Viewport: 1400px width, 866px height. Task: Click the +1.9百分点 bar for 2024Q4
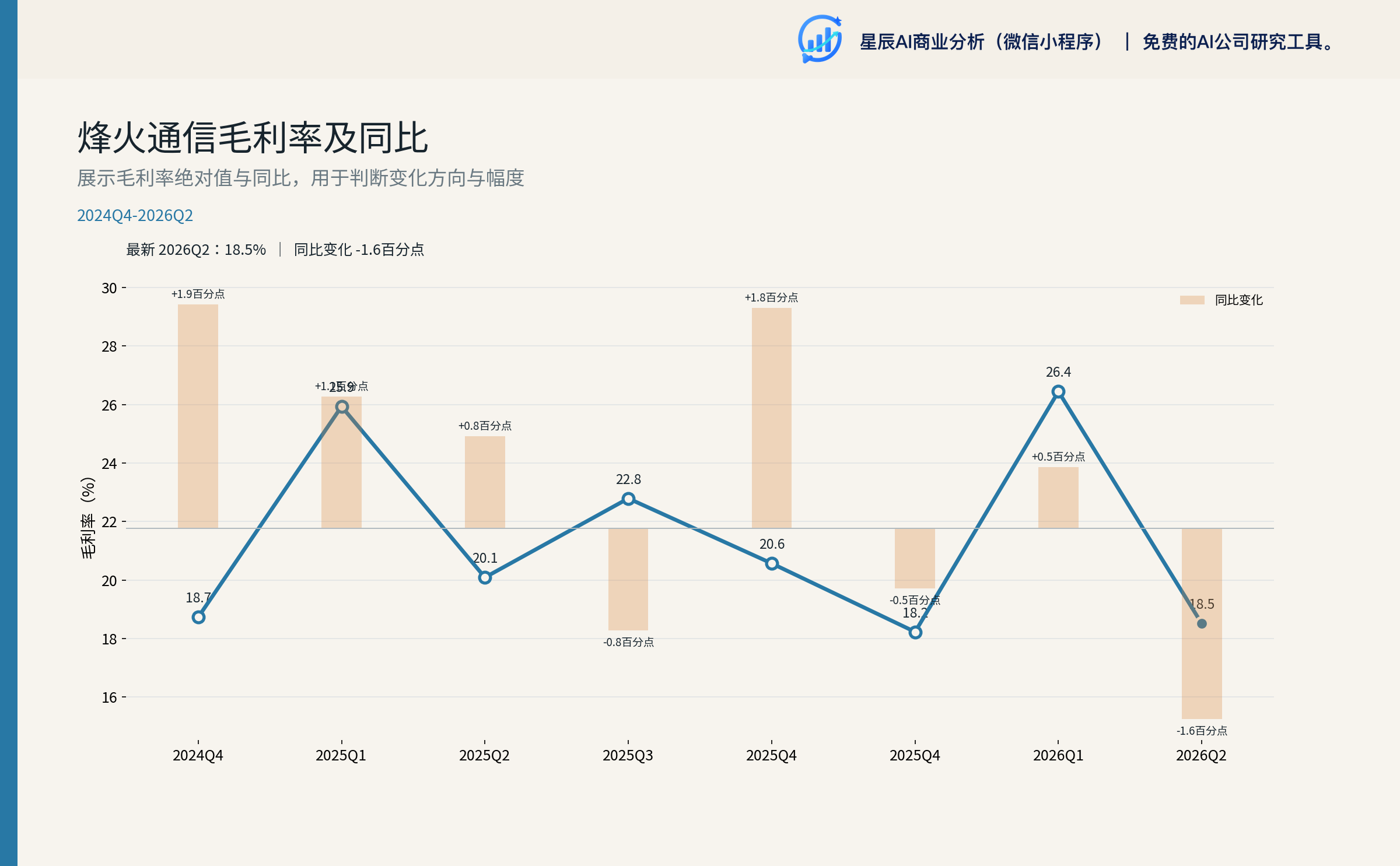[198, 416]
